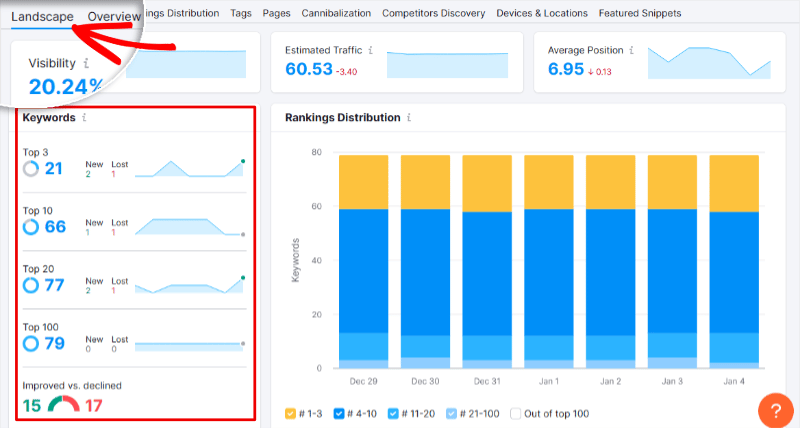Open the orange help question mark button
The width and height of the screenshot is (800, 428).
(776, 410)
